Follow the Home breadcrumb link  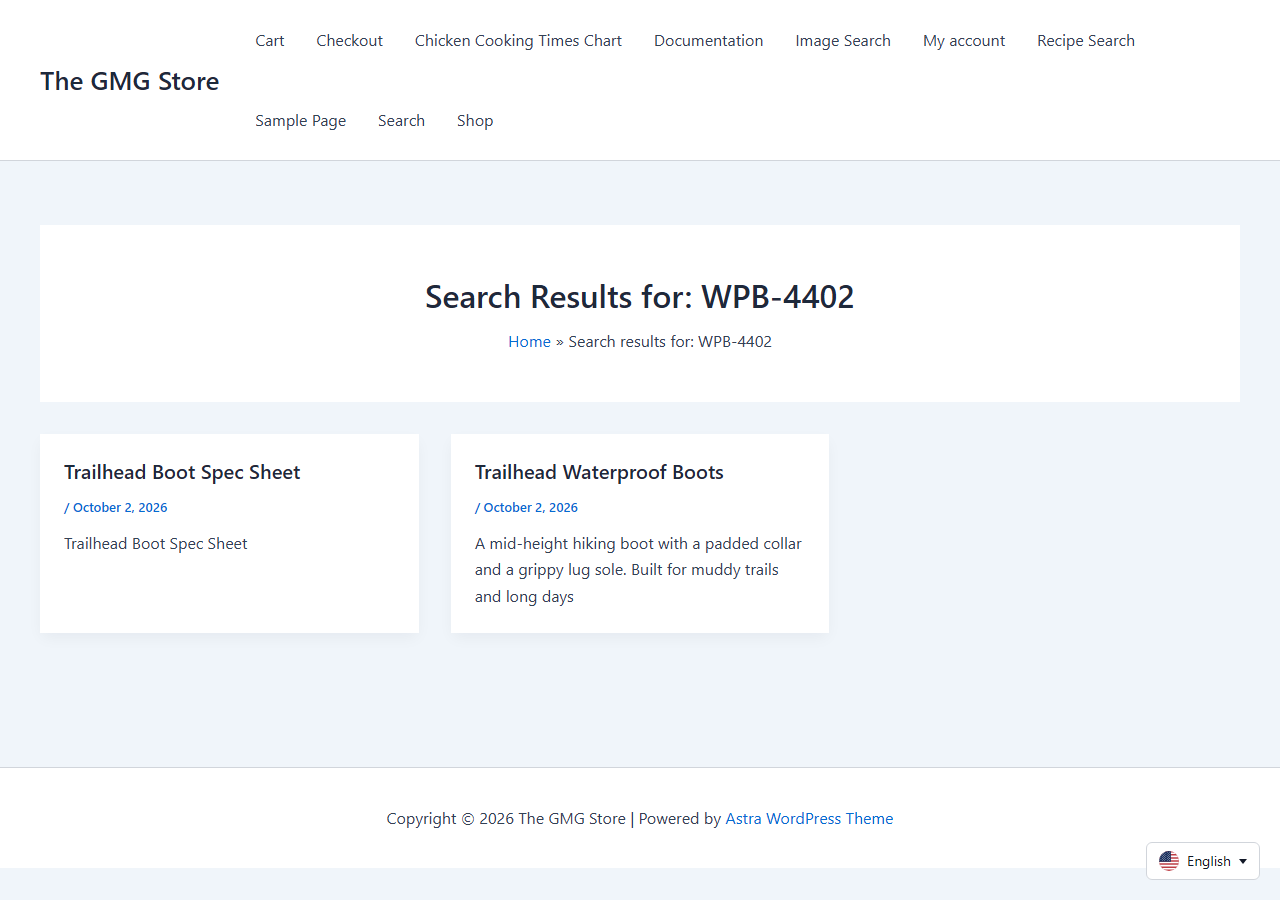tap(529, 342)
